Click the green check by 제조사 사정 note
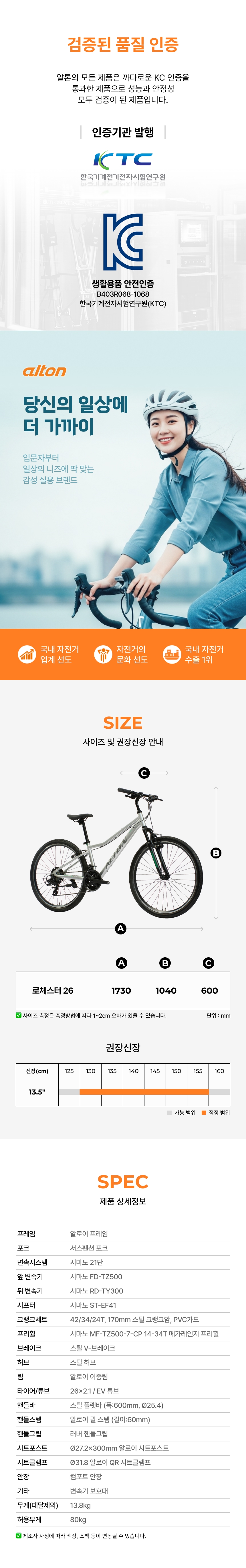Image resolution: width=246 pixels, height=1568 pixels. click(x=18, y=1535)
